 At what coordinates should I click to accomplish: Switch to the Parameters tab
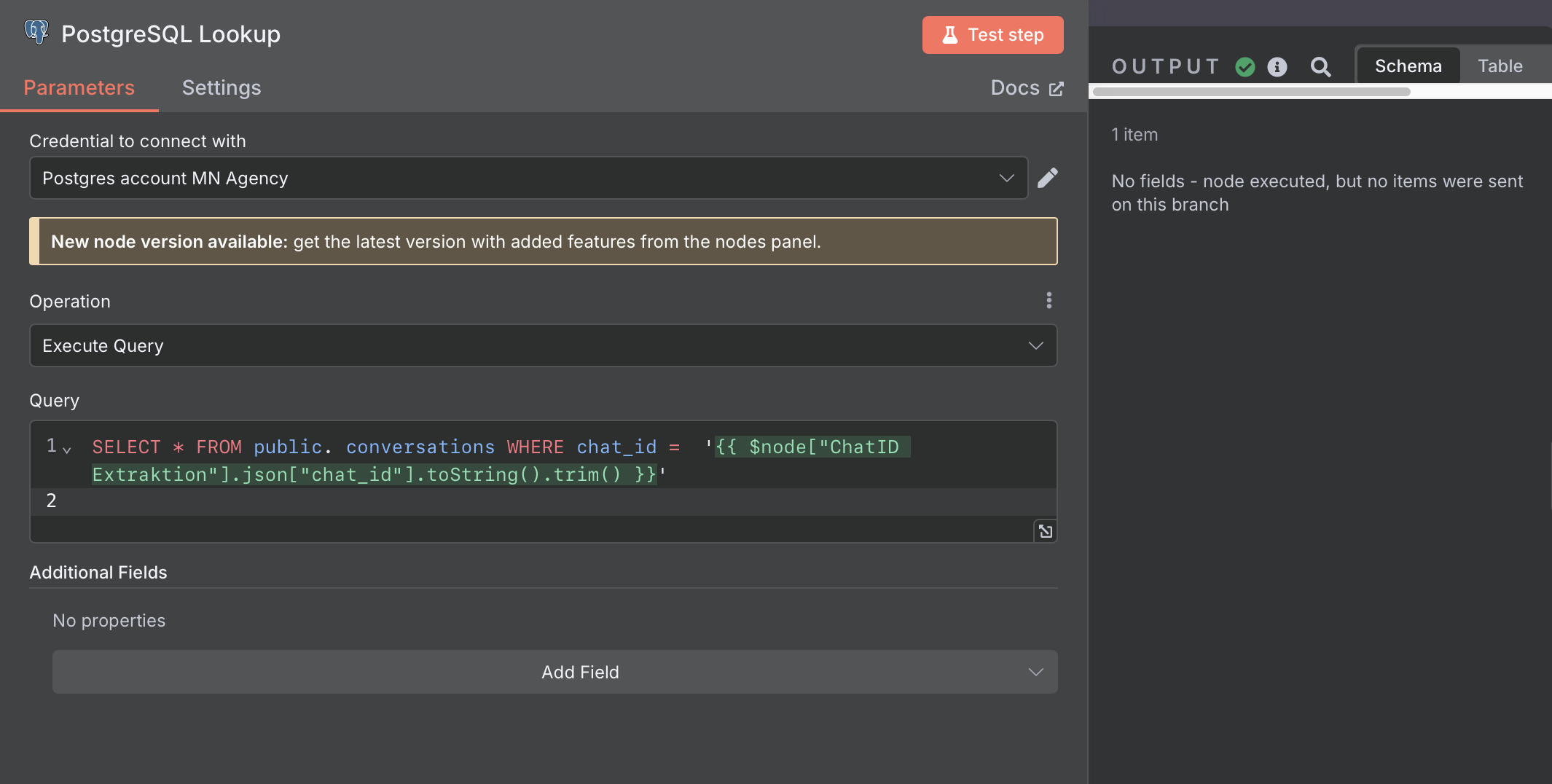79,87
